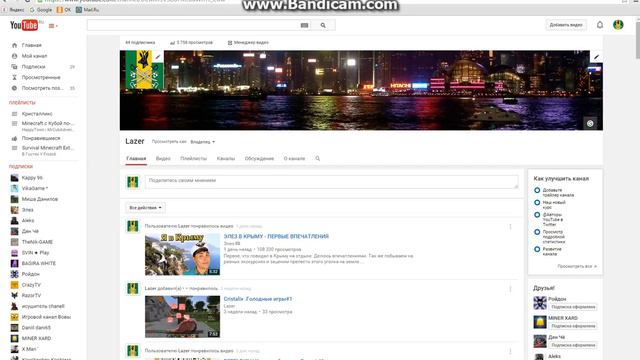
Task: Focus the YouTube search field
Action: tap(193, 25)
